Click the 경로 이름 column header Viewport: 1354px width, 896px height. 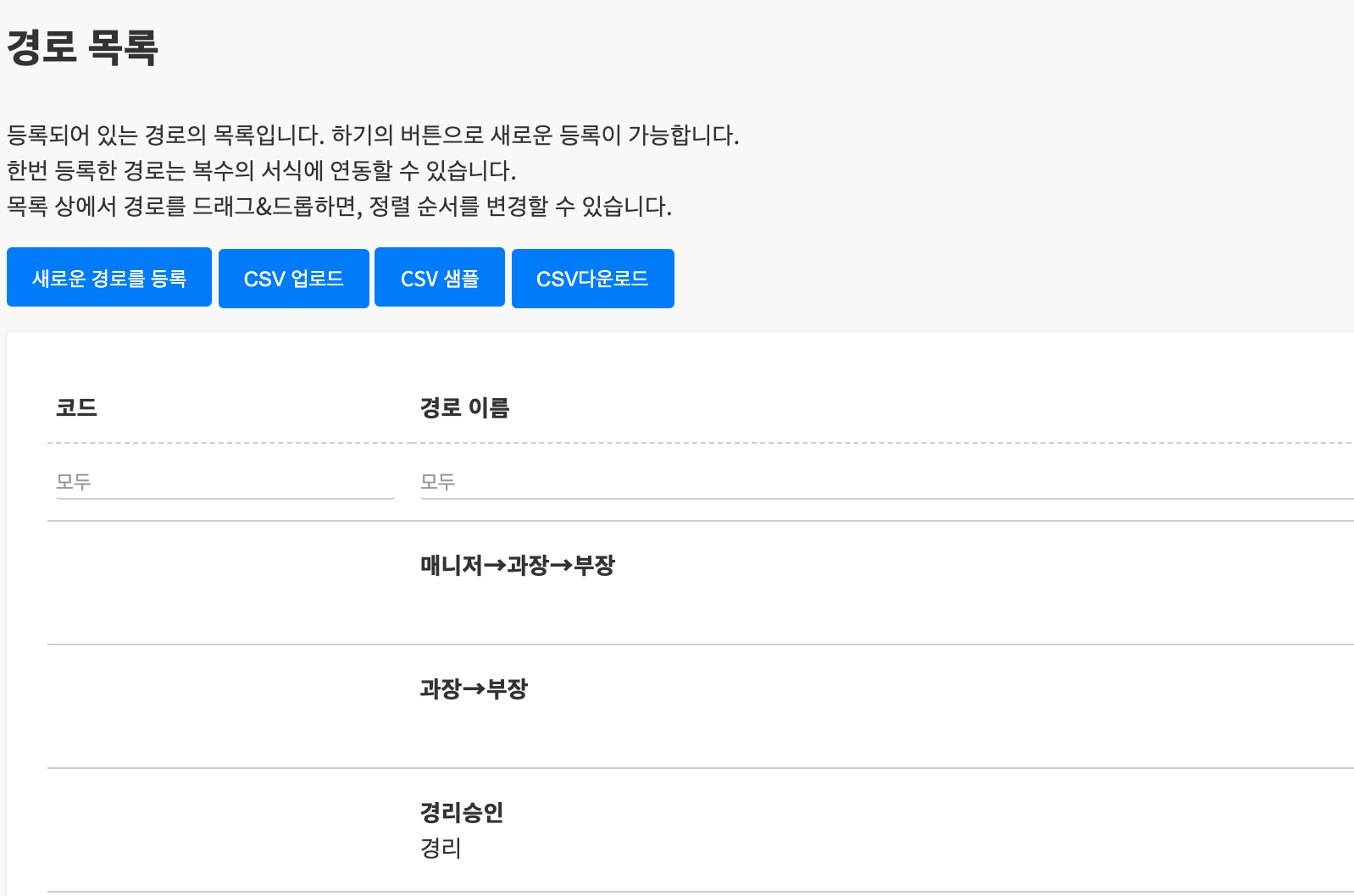click(x=464, y=408)
